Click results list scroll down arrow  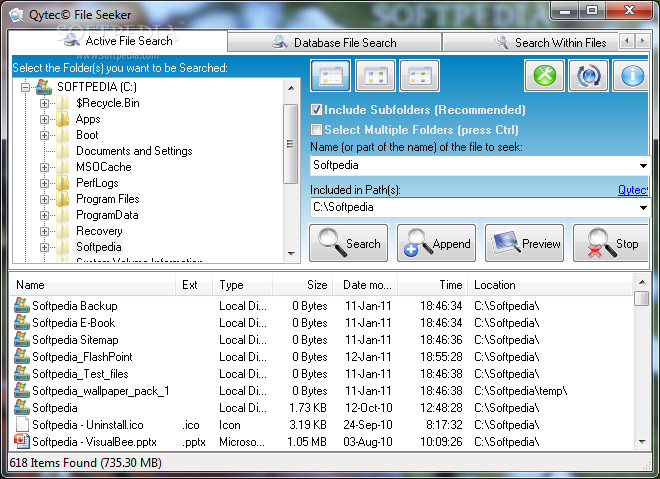coord(642,442)
